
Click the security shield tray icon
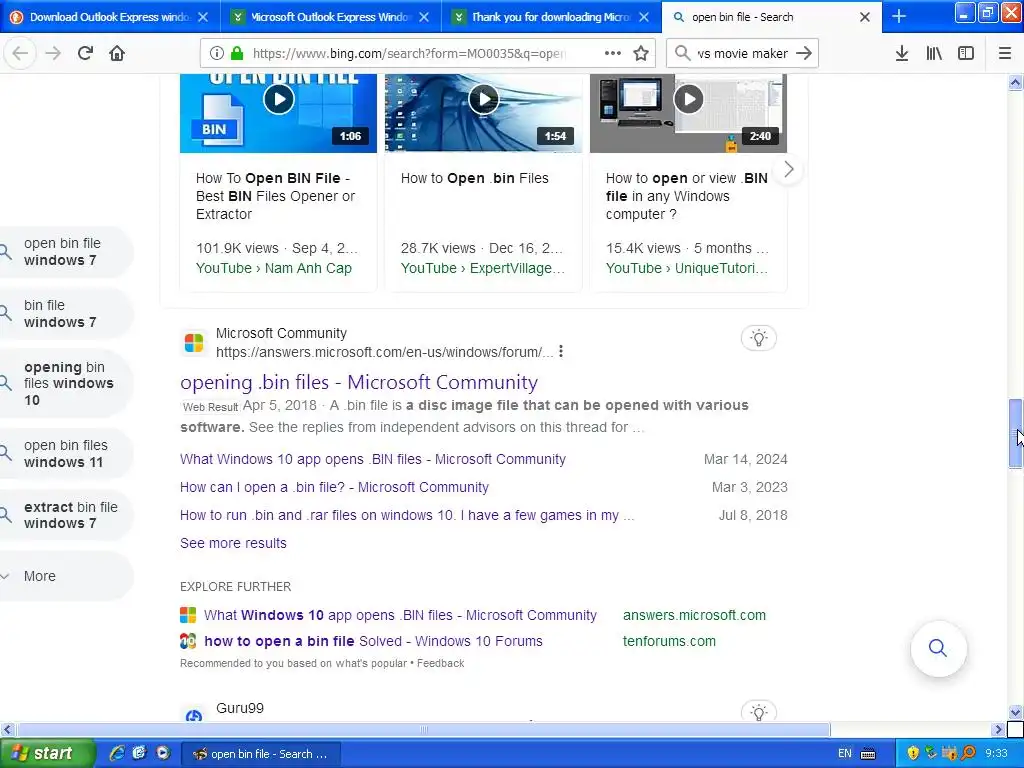tap(913, 754)
